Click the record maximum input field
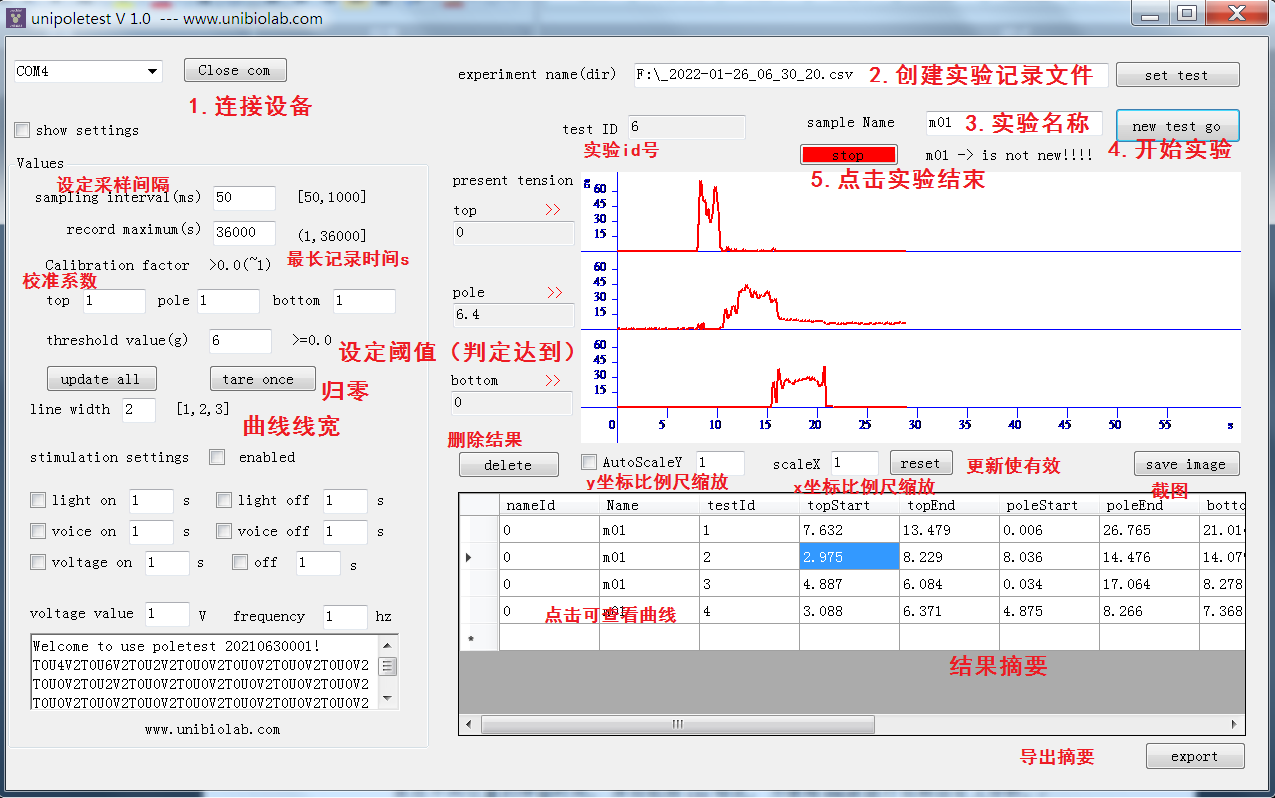1275x798 pixels. (244, 232)
